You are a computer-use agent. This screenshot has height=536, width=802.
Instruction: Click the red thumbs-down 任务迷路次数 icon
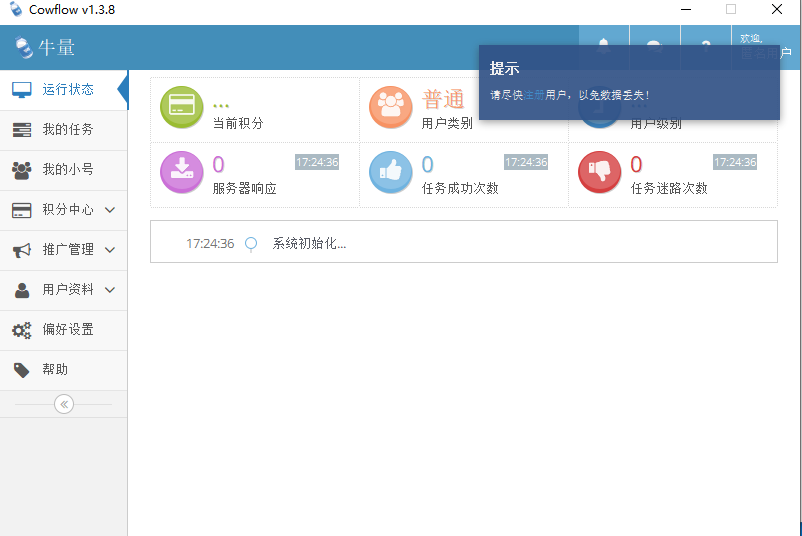(x=599, y=172)
